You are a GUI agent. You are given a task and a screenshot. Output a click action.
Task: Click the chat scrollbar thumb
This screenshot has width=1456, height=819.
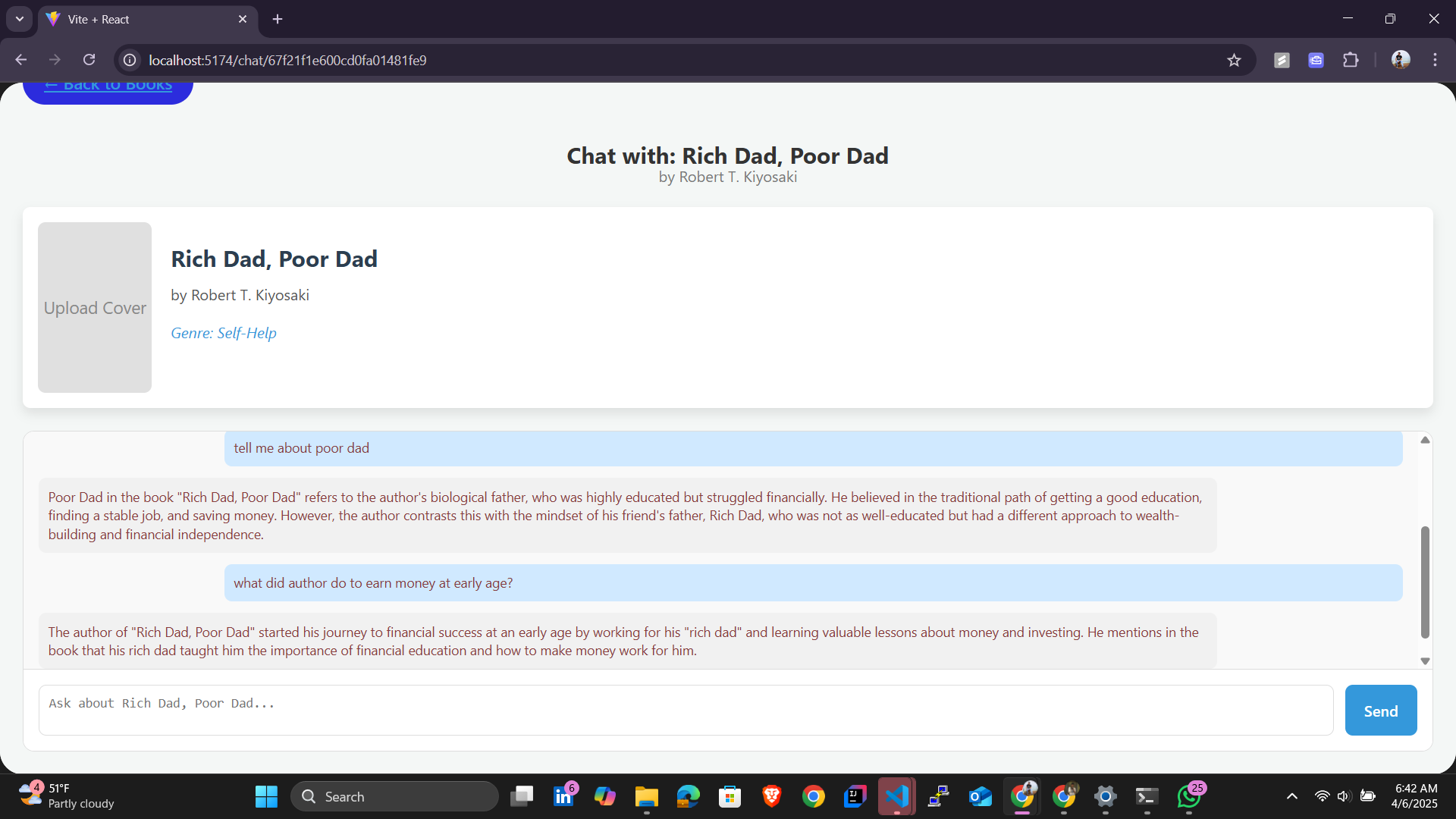pos(1425,582)
